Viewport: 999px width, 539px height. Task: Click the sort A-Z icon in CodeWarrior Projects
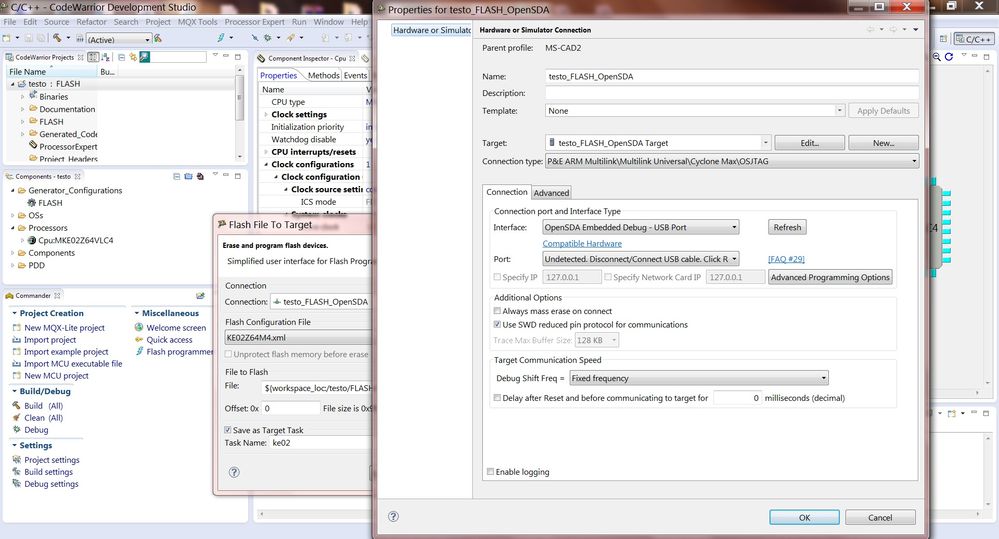[106, 57]
